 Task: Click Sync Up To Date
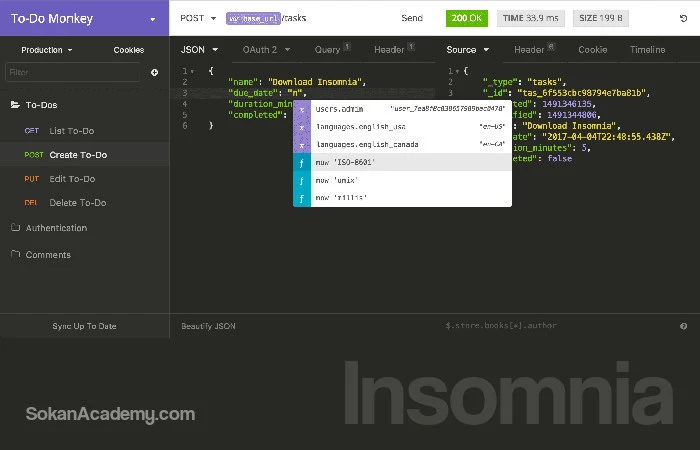84,326
